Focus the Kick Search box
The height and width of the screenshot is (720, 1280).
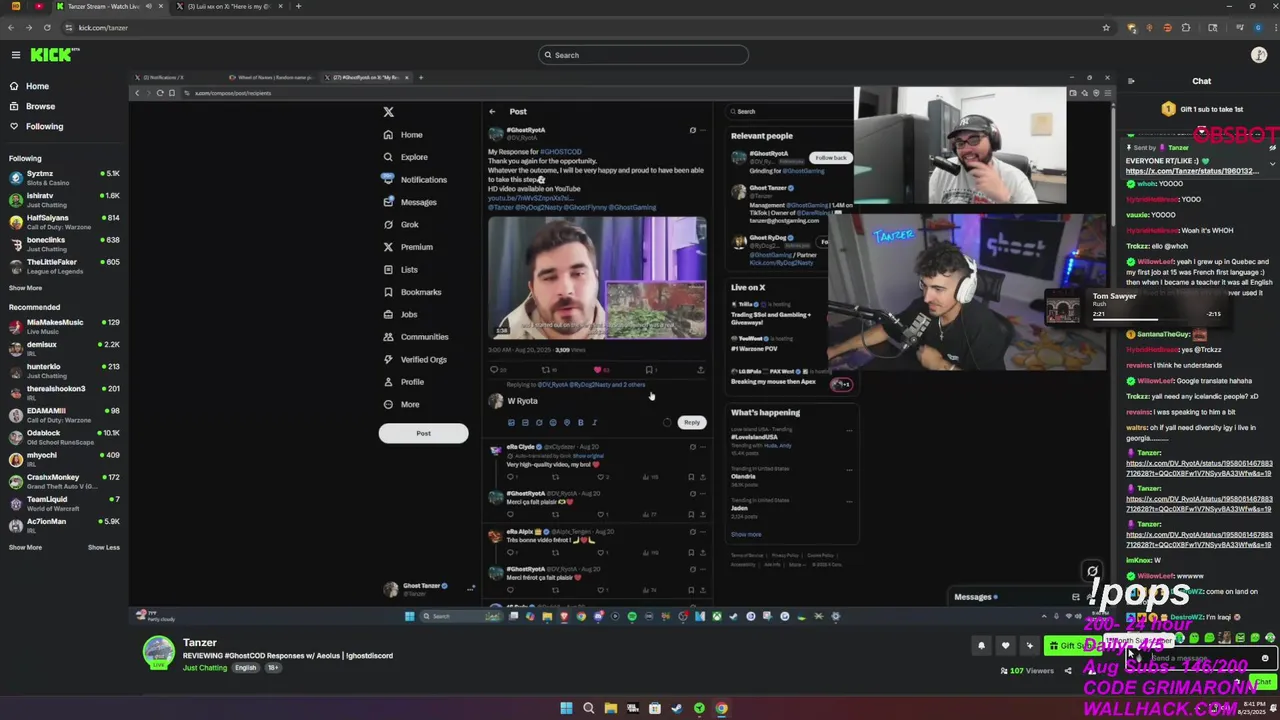643,55
